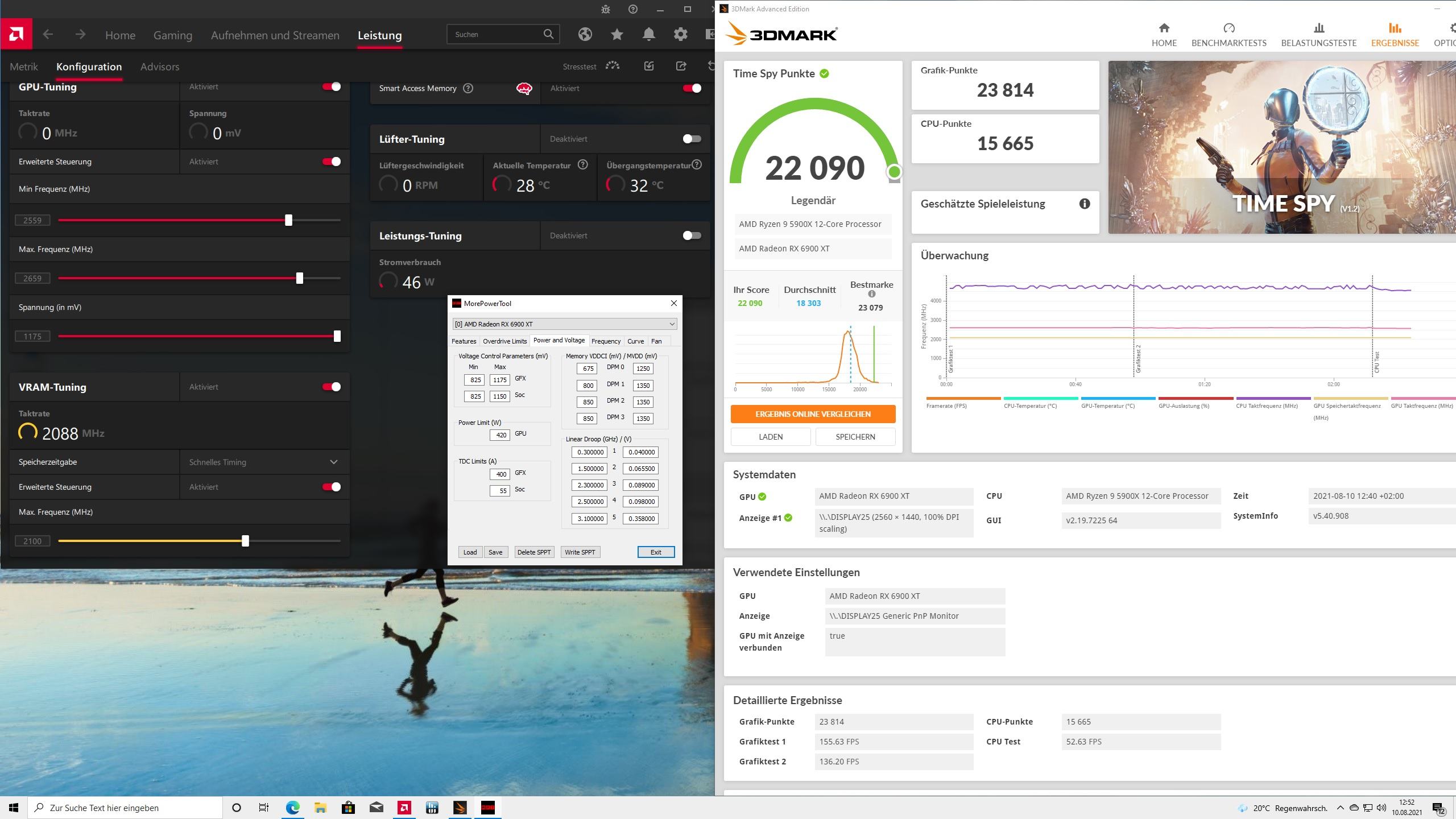Click Smart Access Memory help icon
Screen dimensions: 1456x819
point(468,88)
